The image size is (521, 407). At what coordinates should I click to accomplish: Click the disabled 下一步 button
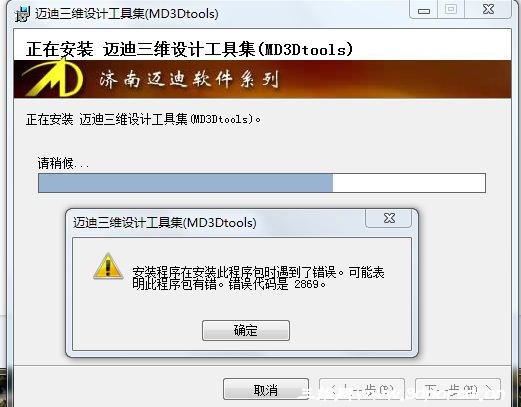[x=458, y=389]
